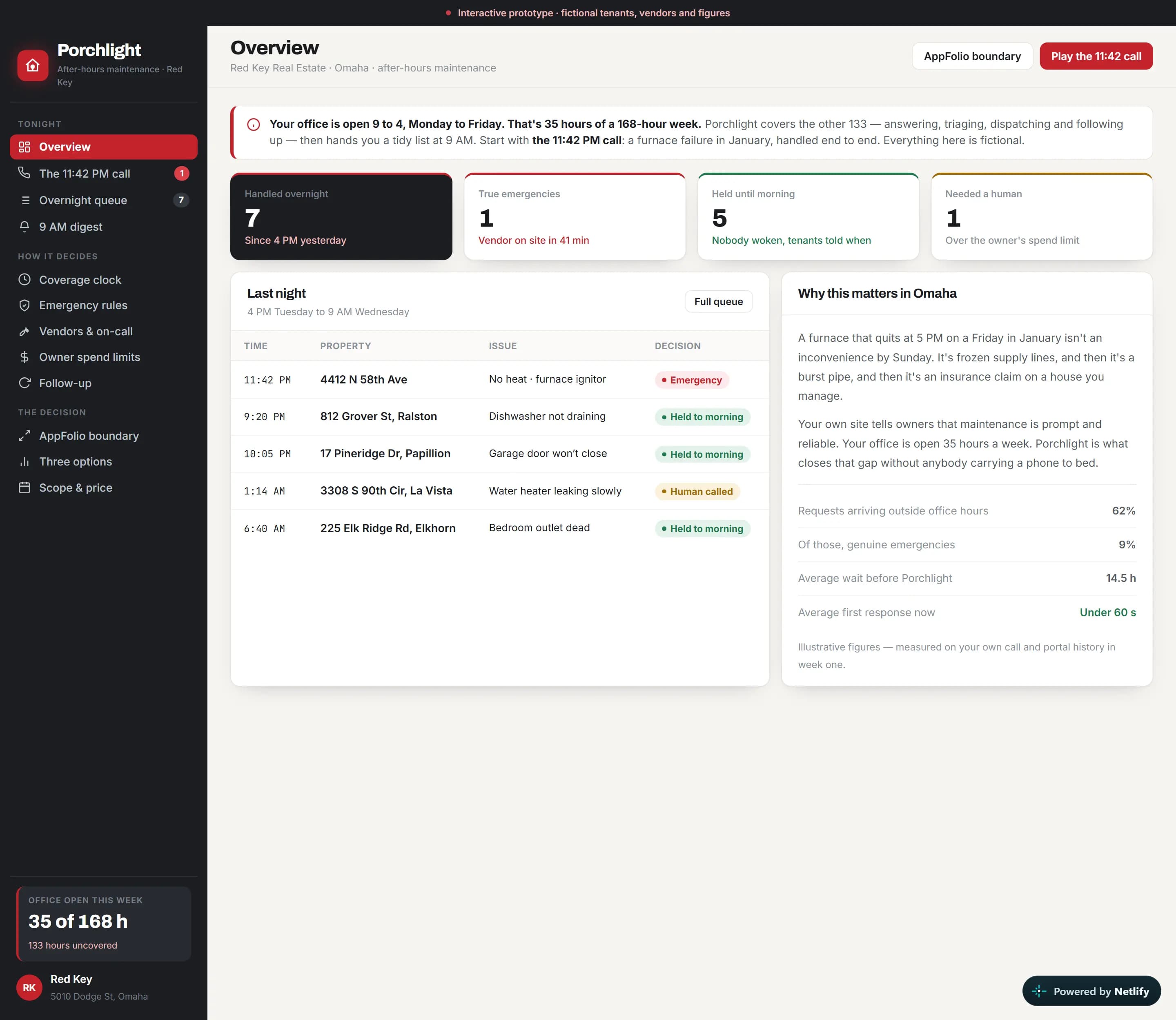Click Held to morning pill for 17 Pineridge Dr
The width and height of the screenshot is (1176, 1020).
pyautogui.click(x=702, y=454)
